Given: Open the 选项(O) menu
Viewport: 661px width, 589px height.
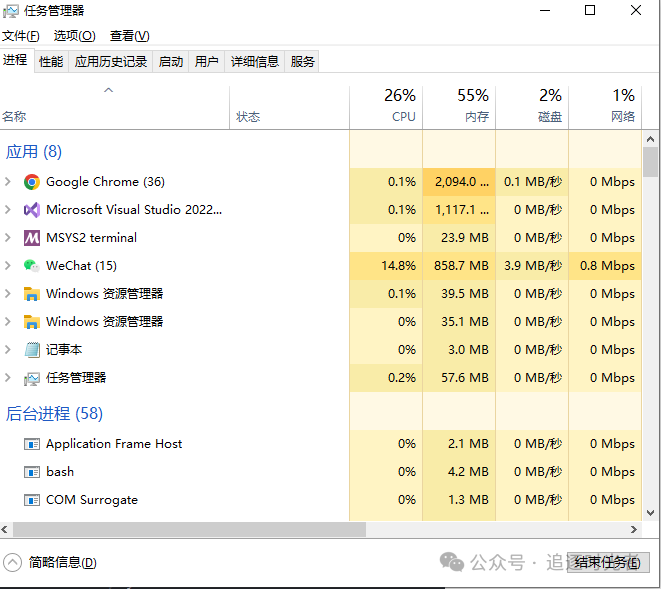Looking at the screenshot, I should point(74,36).
